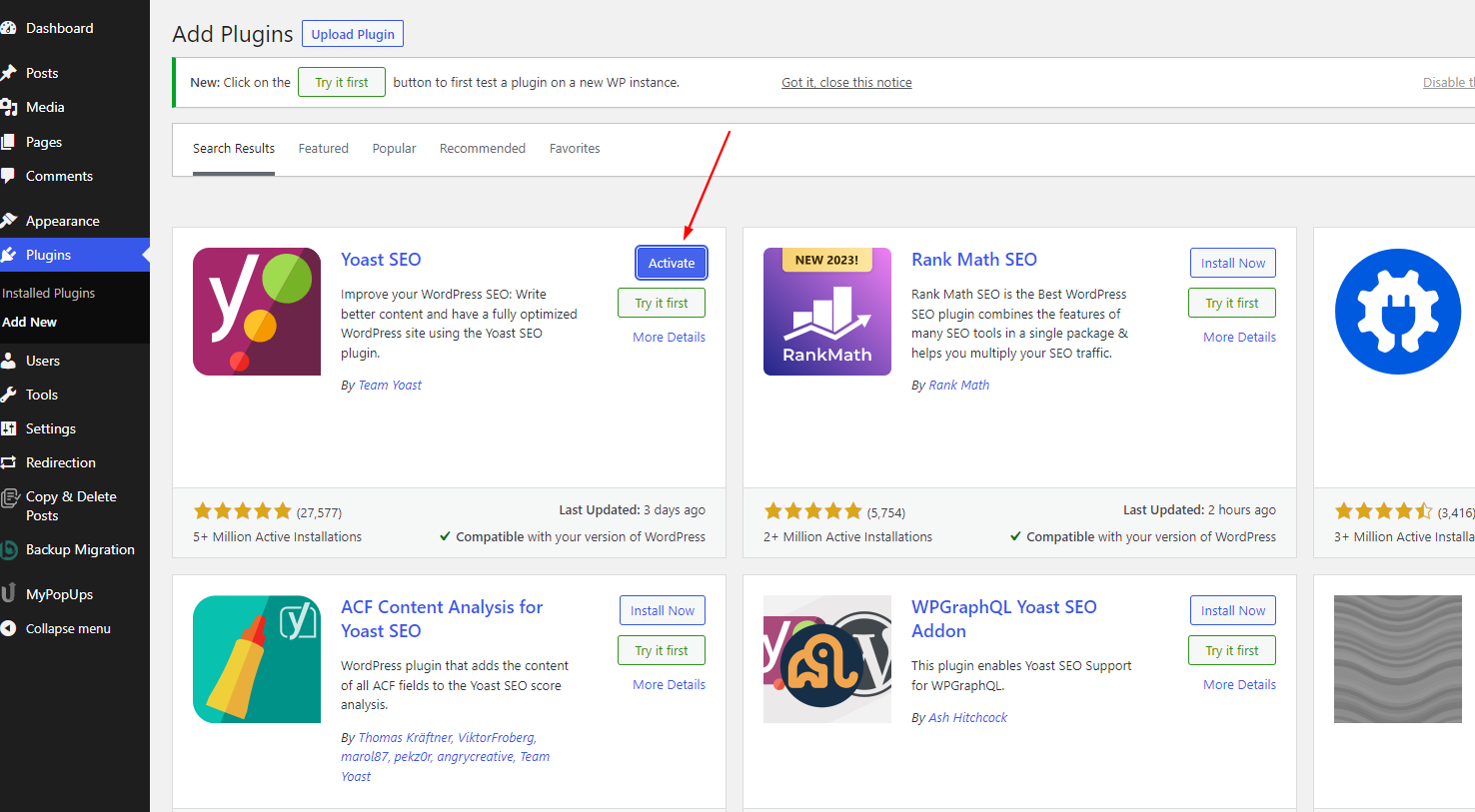1475x812 pixels.
Task: Install ACF Content Analysis for Yoast SEO
Action: (663, 610)
